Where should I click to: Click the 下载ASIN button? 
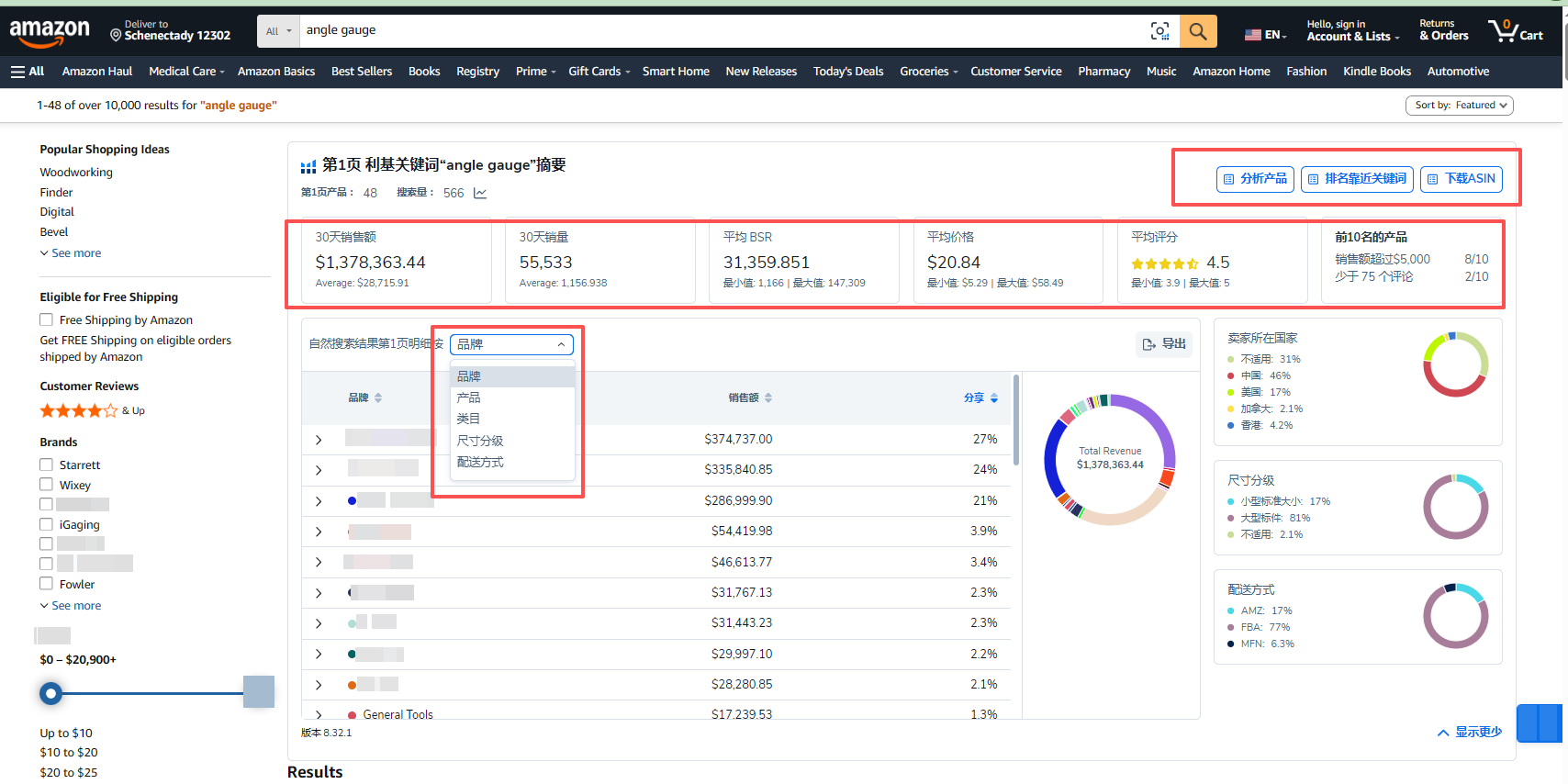[x=1461, y=179]
